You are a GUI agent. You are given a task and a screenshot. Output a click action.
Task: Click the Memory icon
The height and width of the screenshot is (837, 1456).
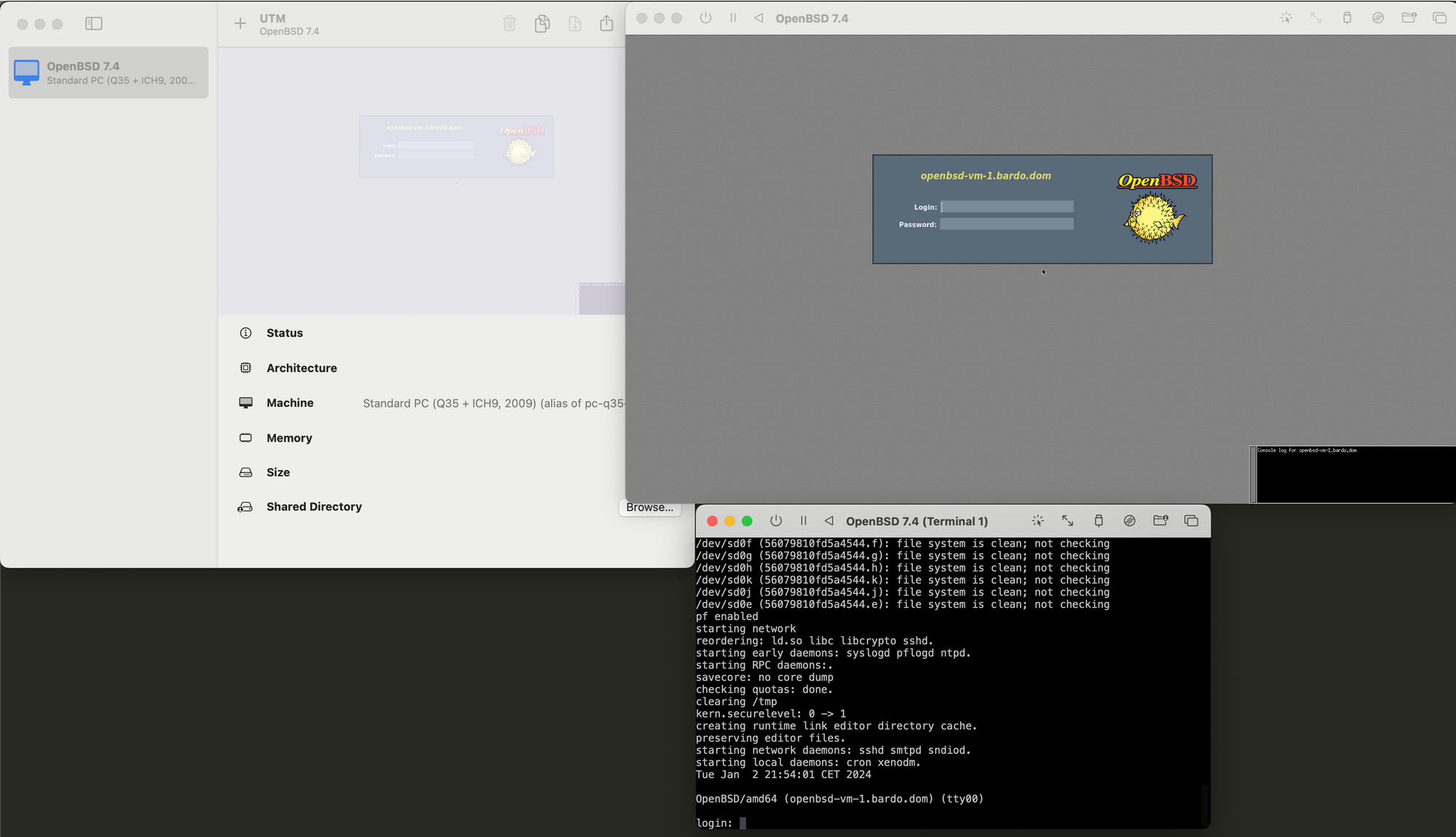point(246,438)
